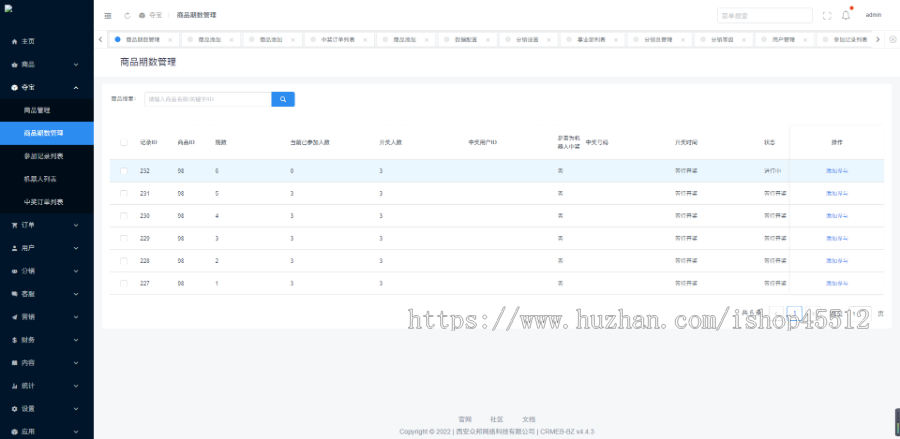Focus the 商品搜索 keyword input field
Viewport: 900px width, 439px height.
[x=207, y=100]
